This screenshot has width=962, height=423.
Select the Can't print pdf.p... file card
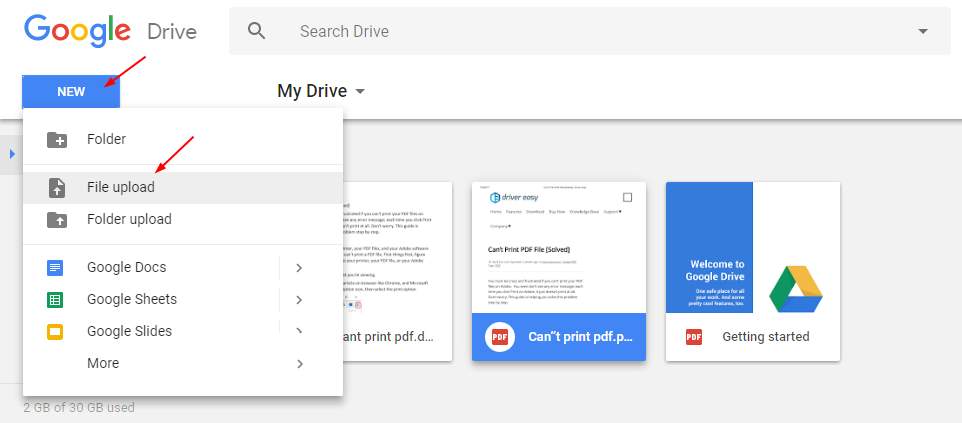coord(559,271)
